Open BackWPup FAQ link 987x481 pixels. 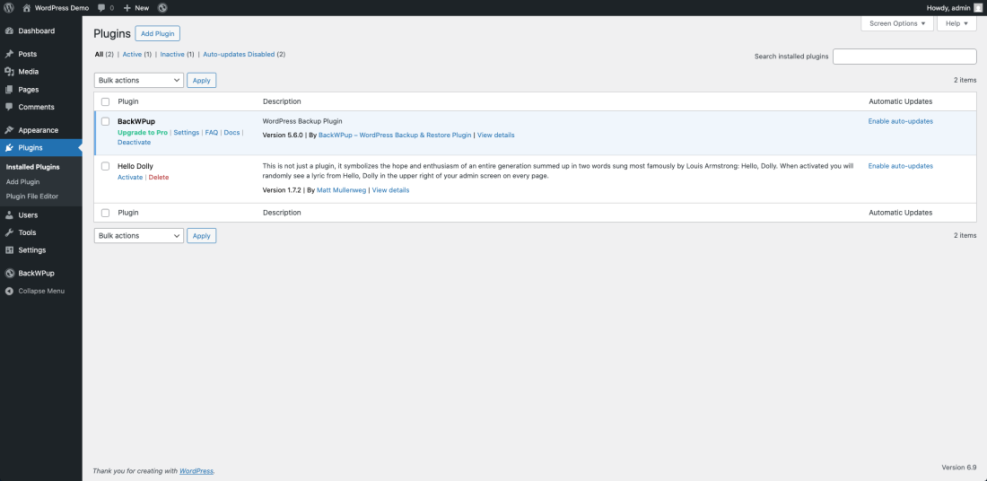212,133
